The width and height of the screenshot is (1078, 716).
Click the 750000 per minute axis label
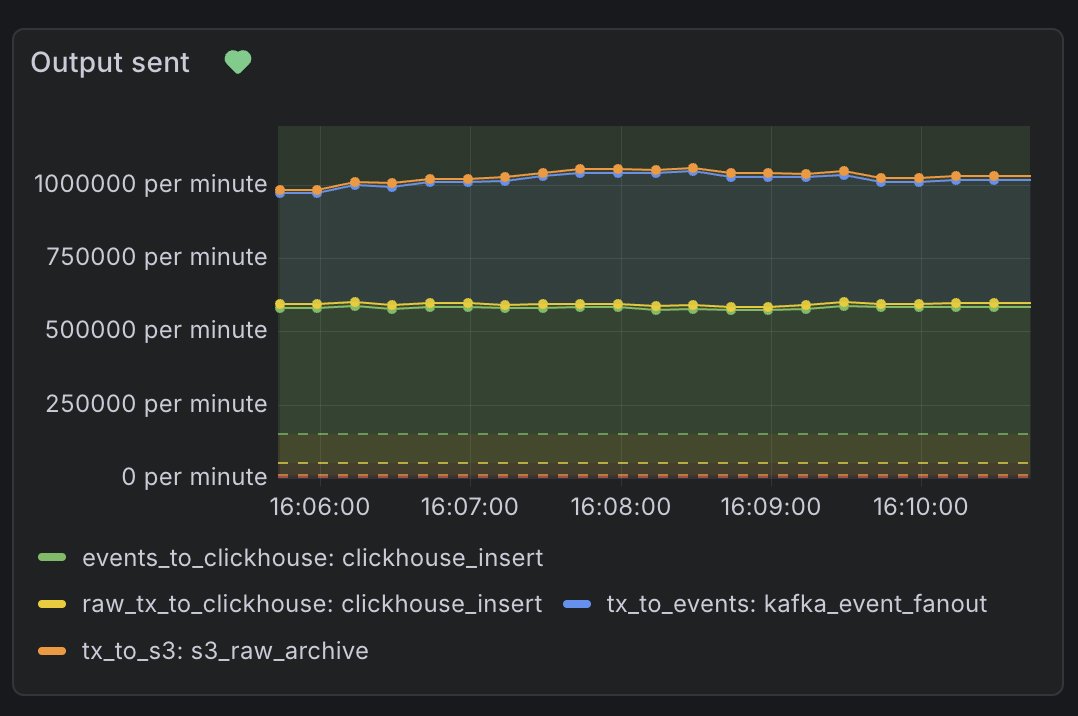[156, 257]
